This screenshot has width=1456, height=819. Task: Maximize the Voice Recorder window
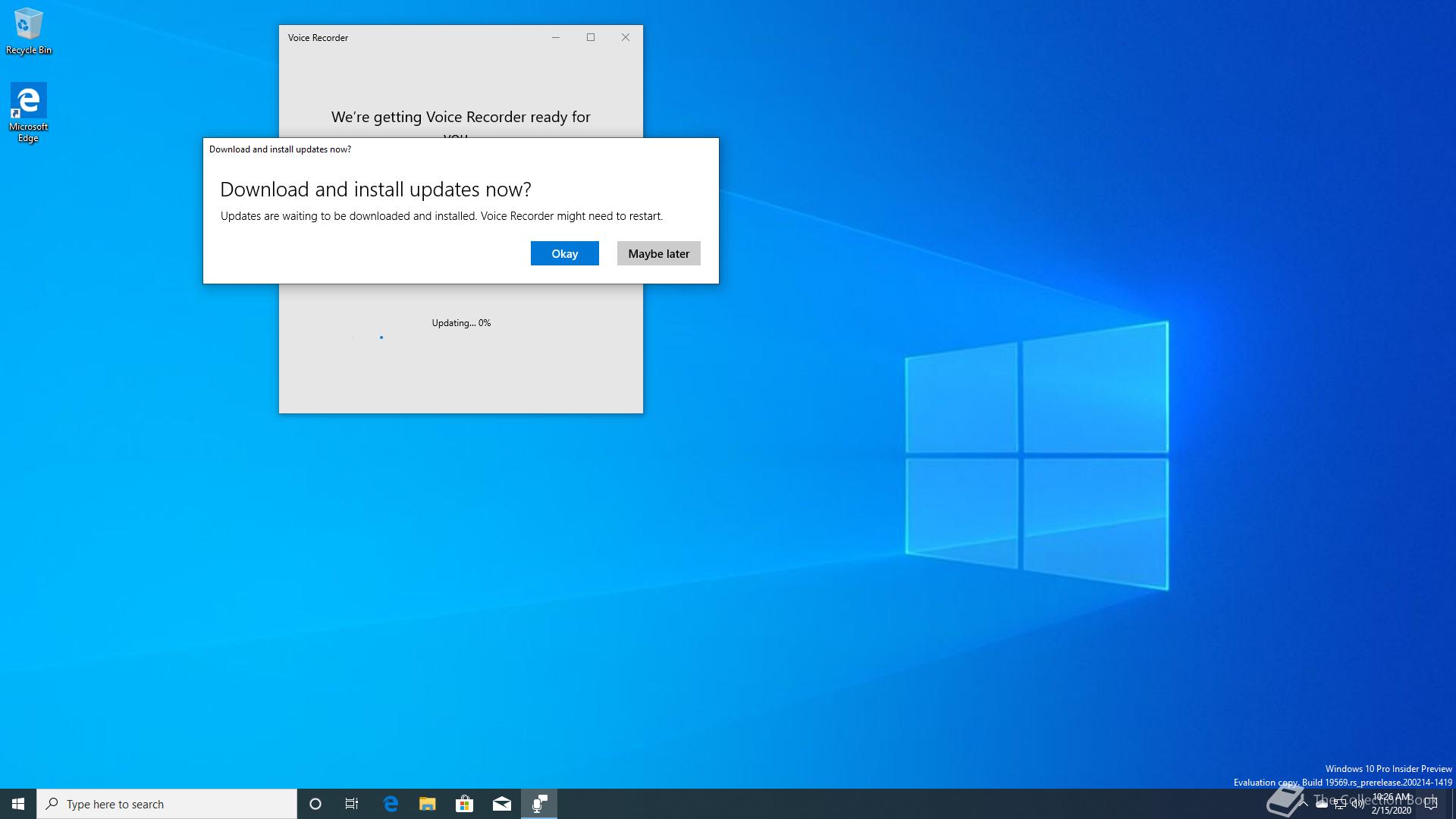pos(591,37)
